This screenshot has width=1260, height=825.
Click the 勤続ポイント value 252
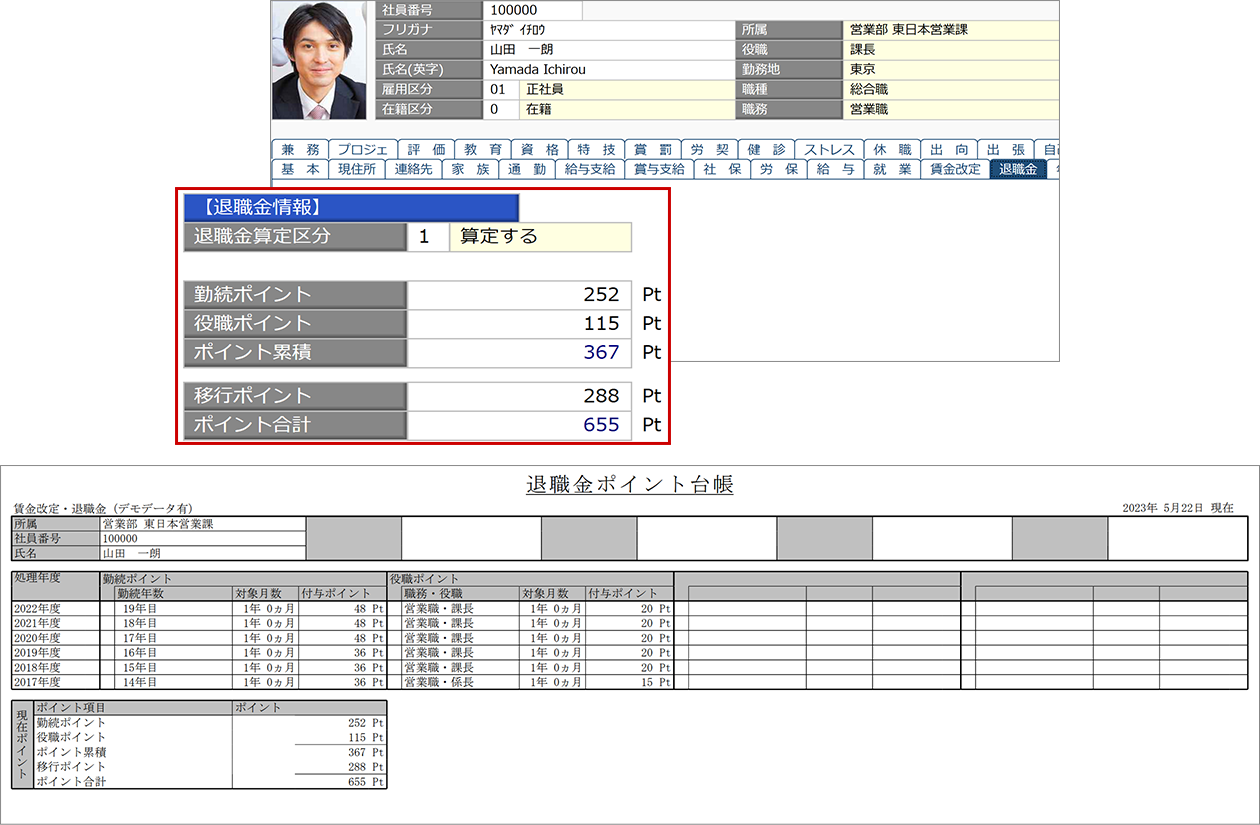coord(519,295)
